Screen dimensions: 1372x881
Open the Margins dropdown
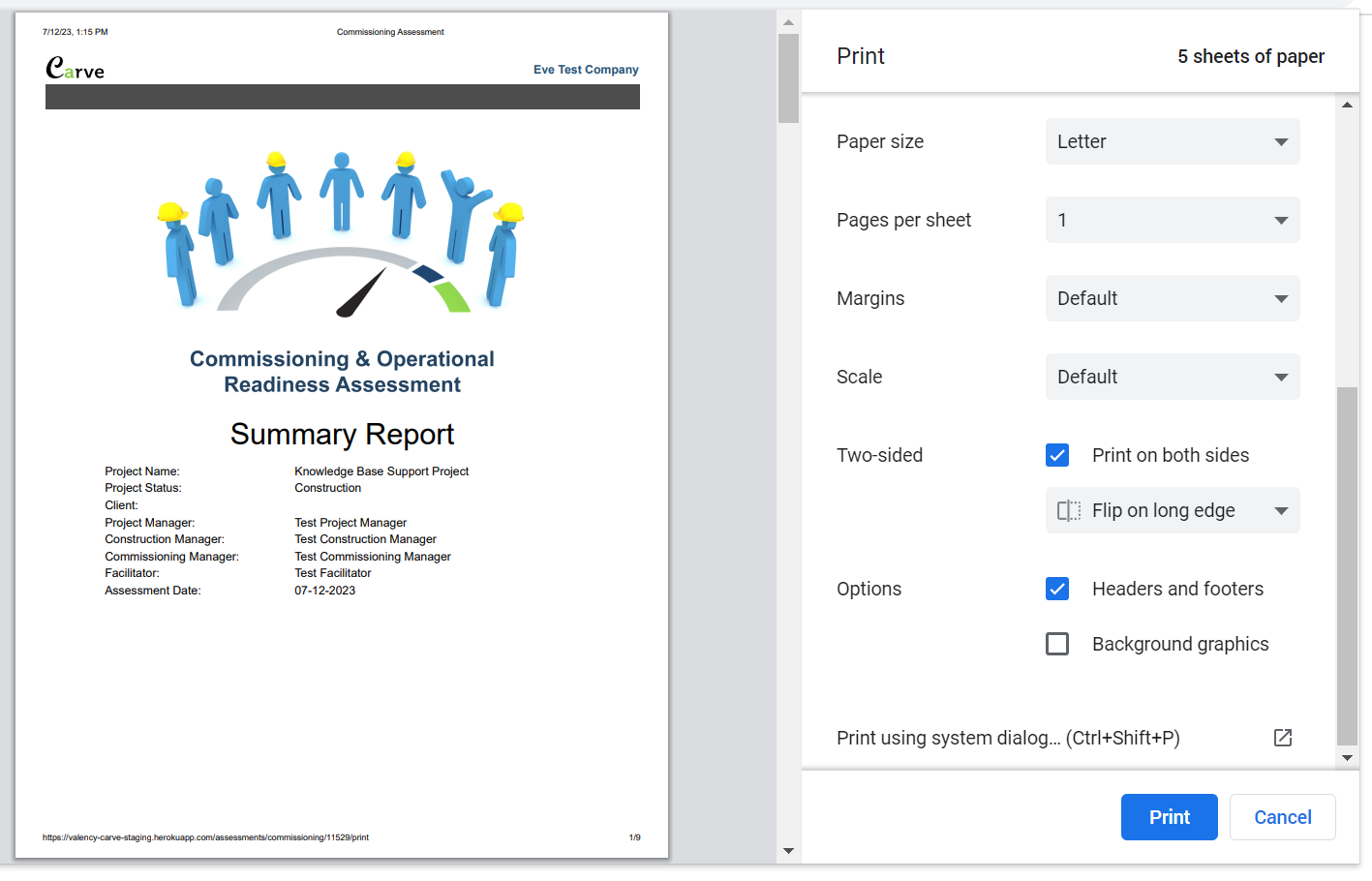[1173, 298]
